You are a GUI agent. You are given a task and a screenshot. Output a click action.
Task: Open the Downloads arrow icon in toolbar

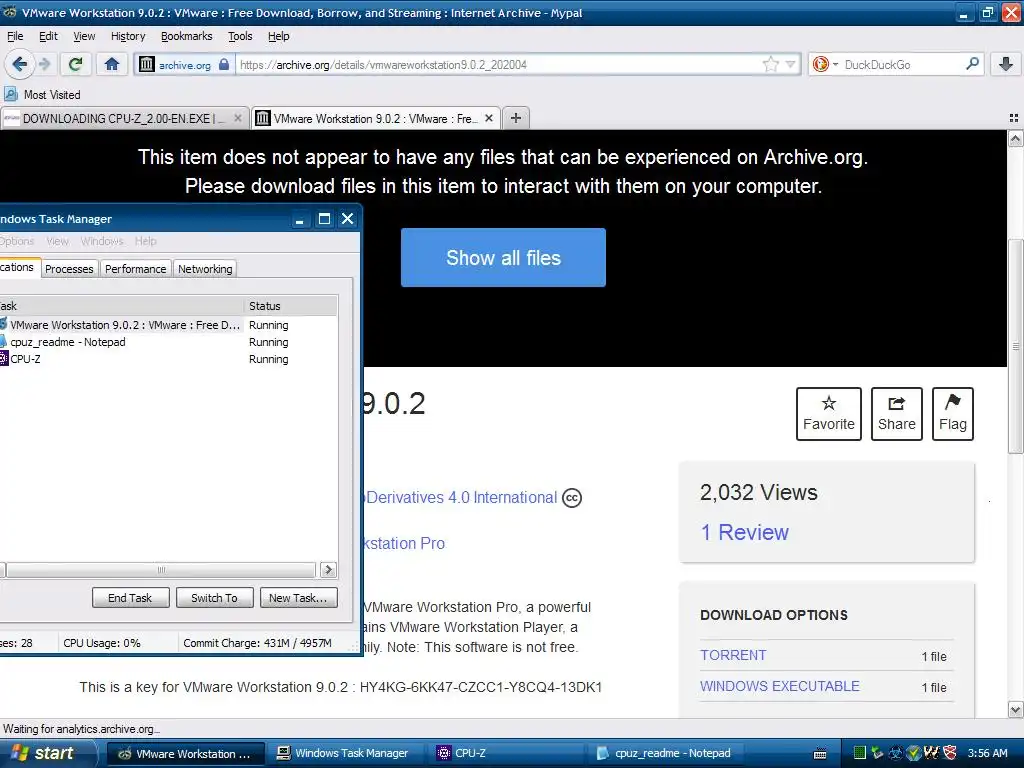tap(1006, 64)
